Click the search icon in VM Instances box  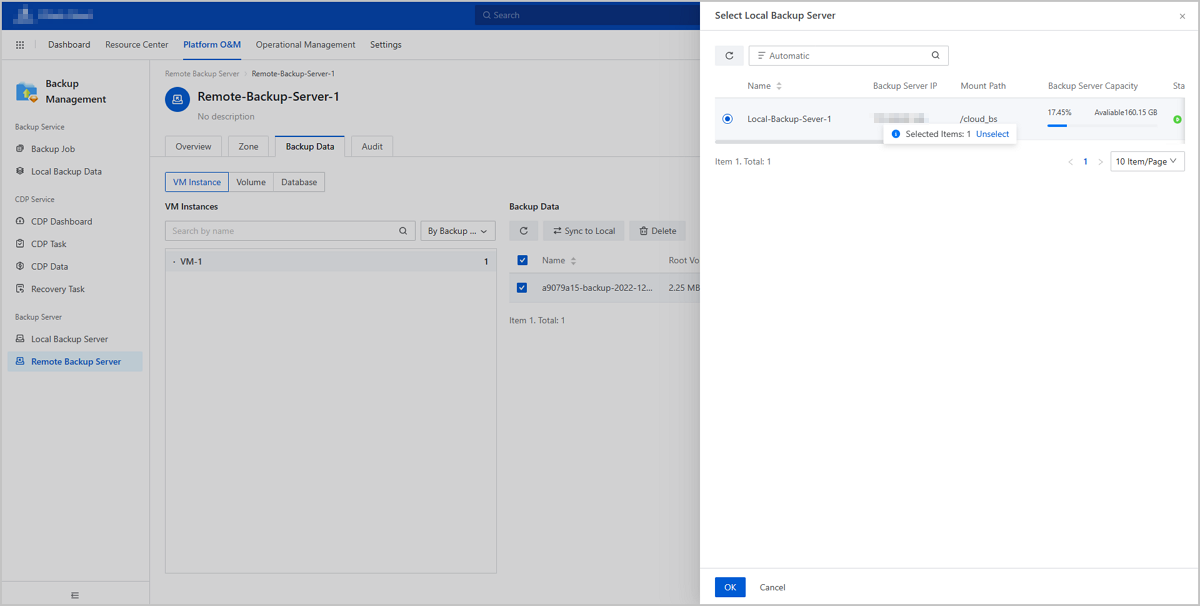click(x=404, y=231)
